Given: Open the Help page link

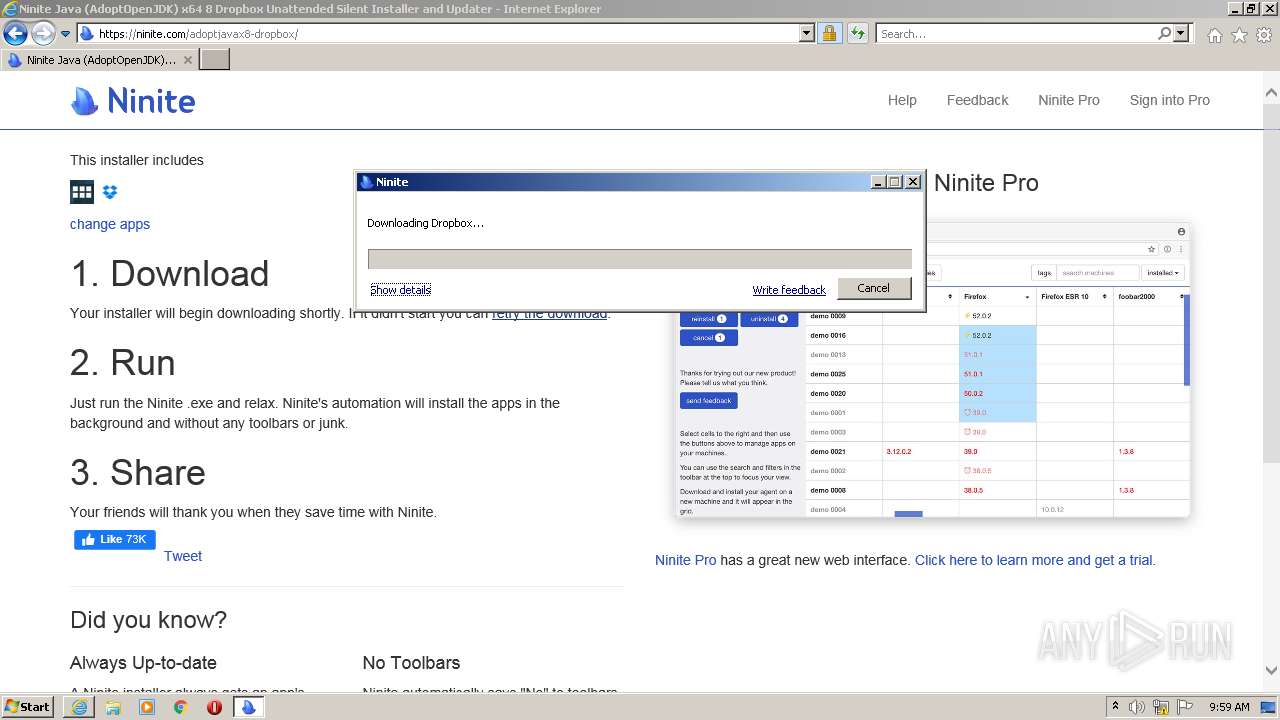Looking at the screenshot, I should (902, 100).
